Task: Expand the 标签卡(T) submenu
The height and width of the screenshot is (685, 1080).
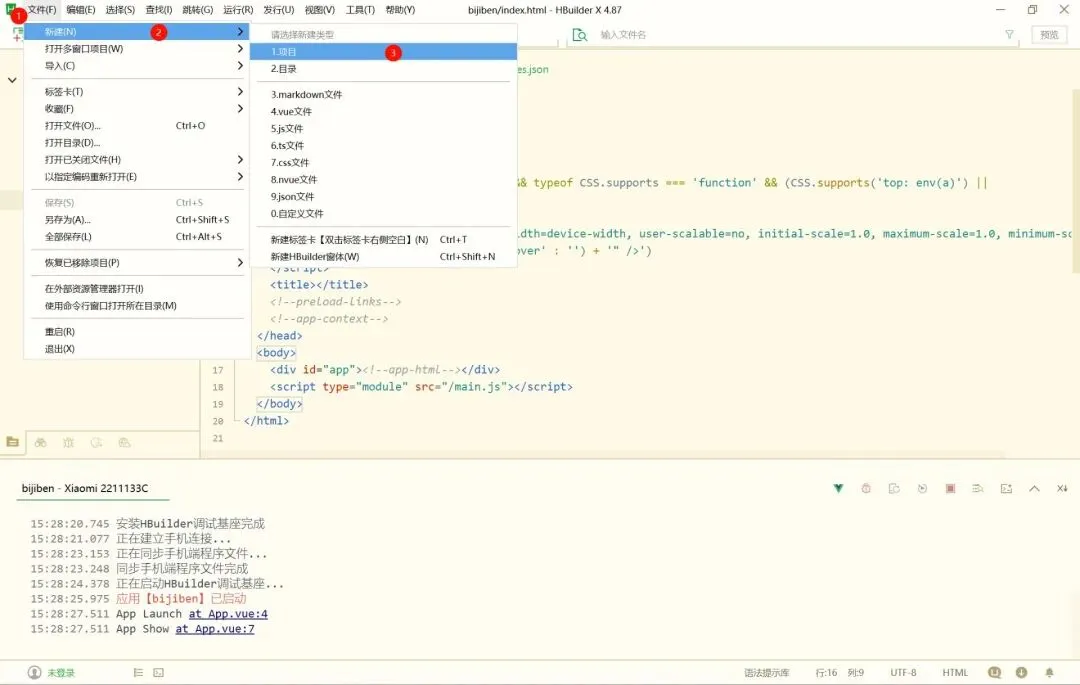Action: 137,92
